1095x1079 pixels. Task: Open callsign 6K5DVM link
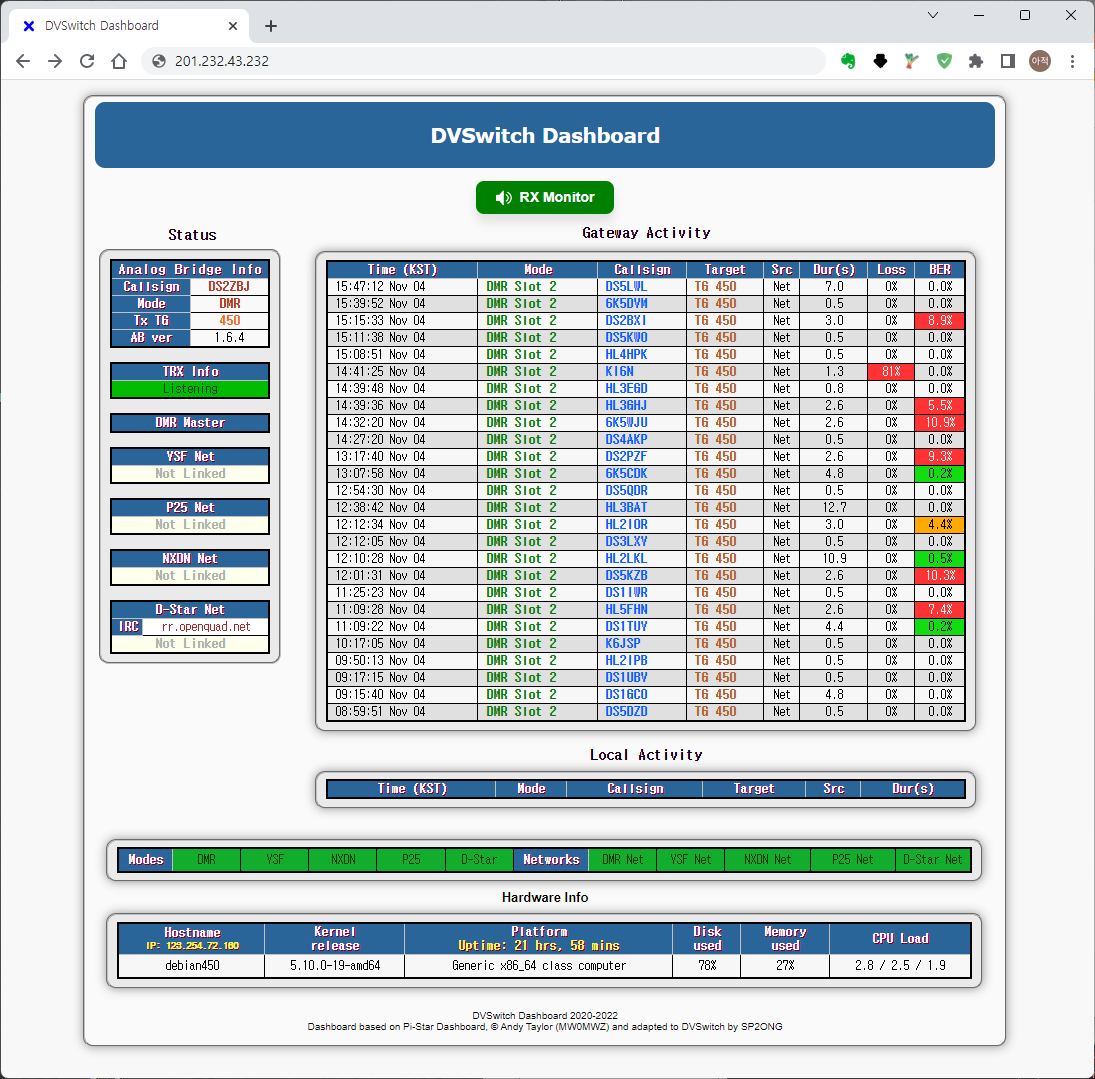[x=626, y=303]
